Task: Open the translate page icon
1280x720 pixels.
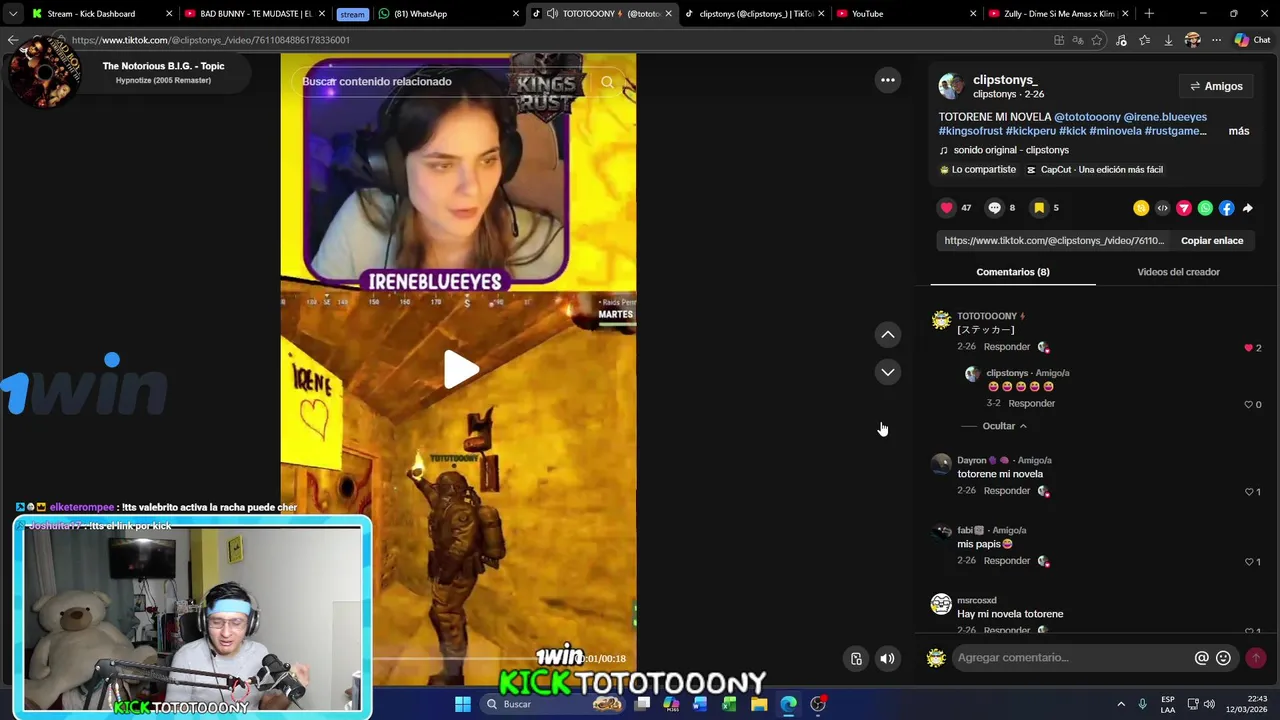Action: tap(1078, 40)
